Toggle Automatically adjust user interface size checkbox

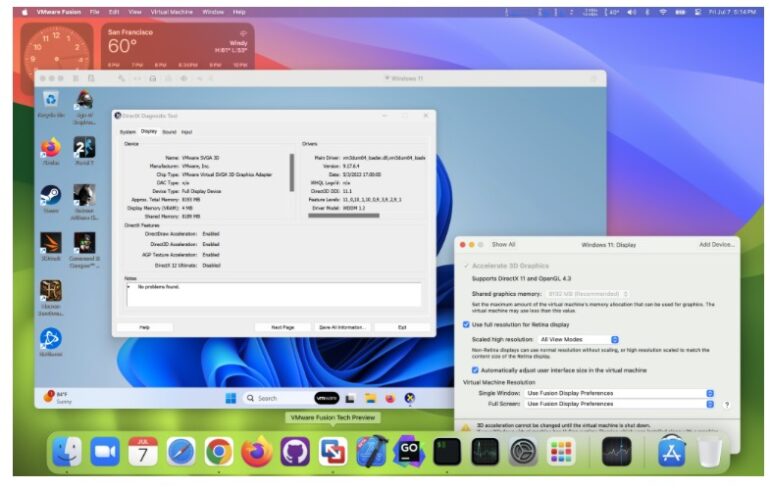click(475, 370)
